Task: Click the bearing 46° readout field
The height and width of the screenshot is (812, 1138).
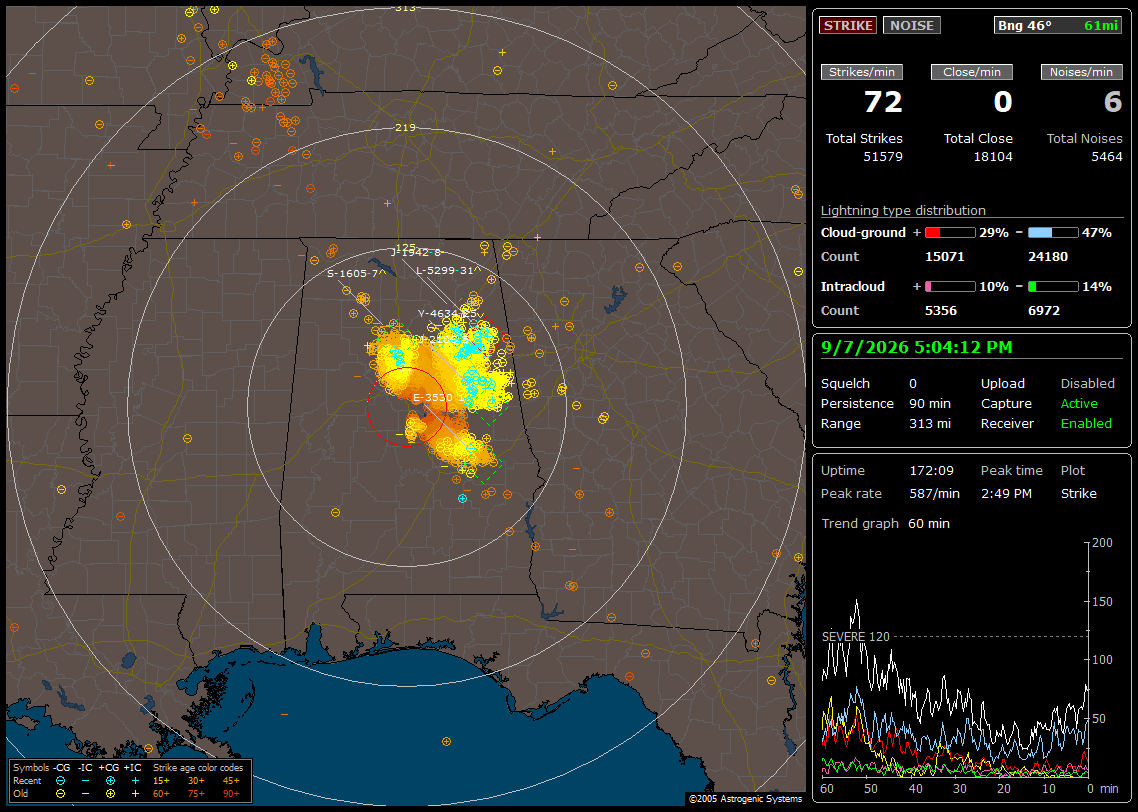Action: coord(1059,25)
